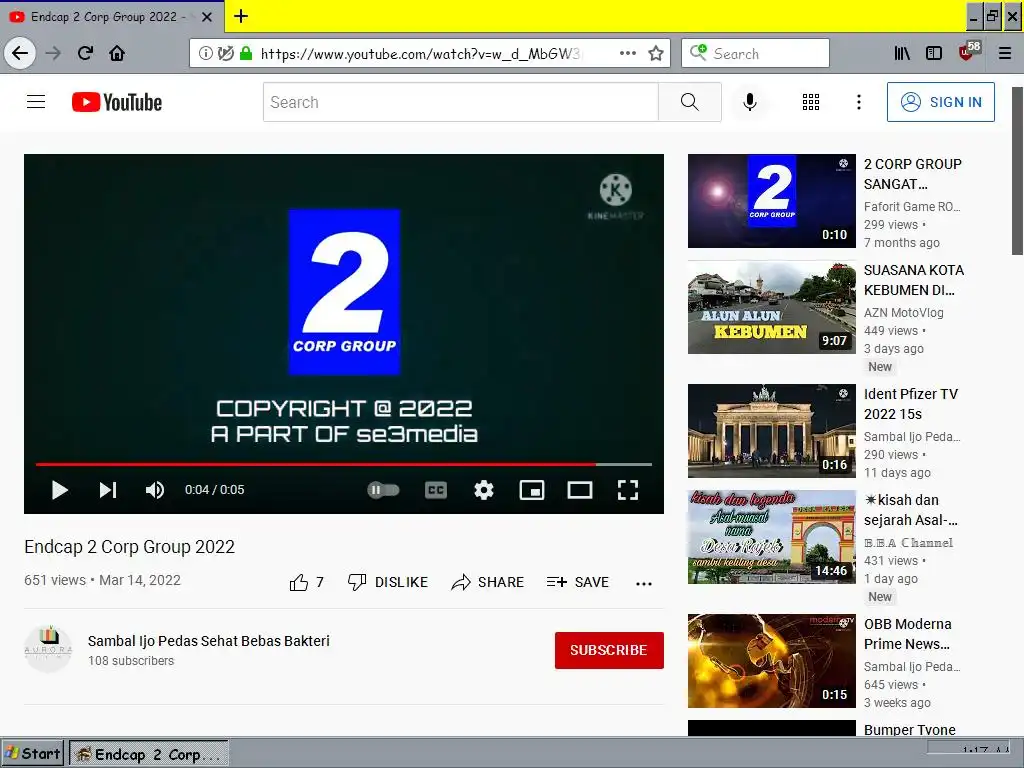
Task: Reload the current page
Action: (x=85, y=53)
